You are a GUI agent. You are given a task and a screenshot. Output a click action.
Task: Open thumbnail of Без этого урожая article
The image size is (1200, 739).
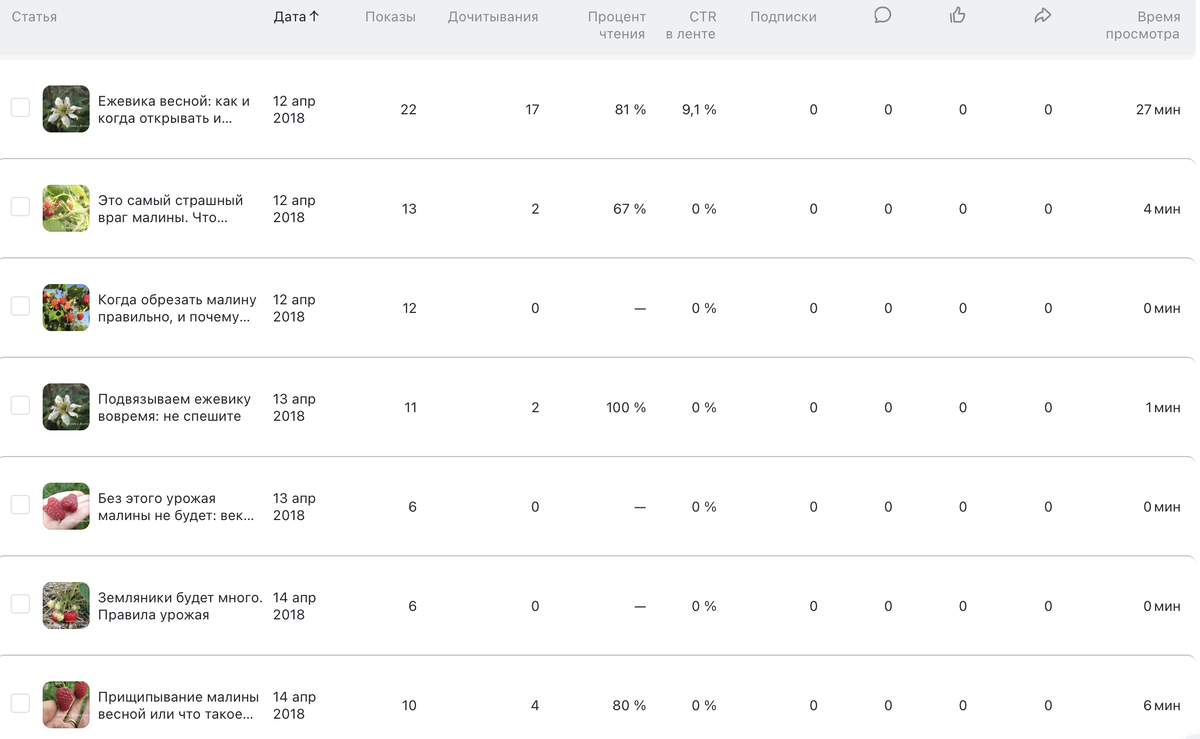coord(66,506)
